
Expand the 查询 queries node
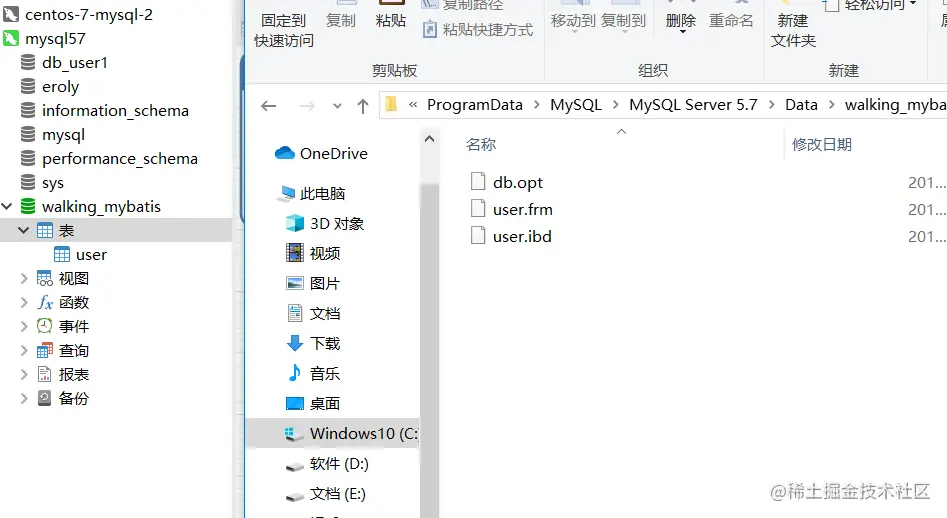tap(24, 351)
